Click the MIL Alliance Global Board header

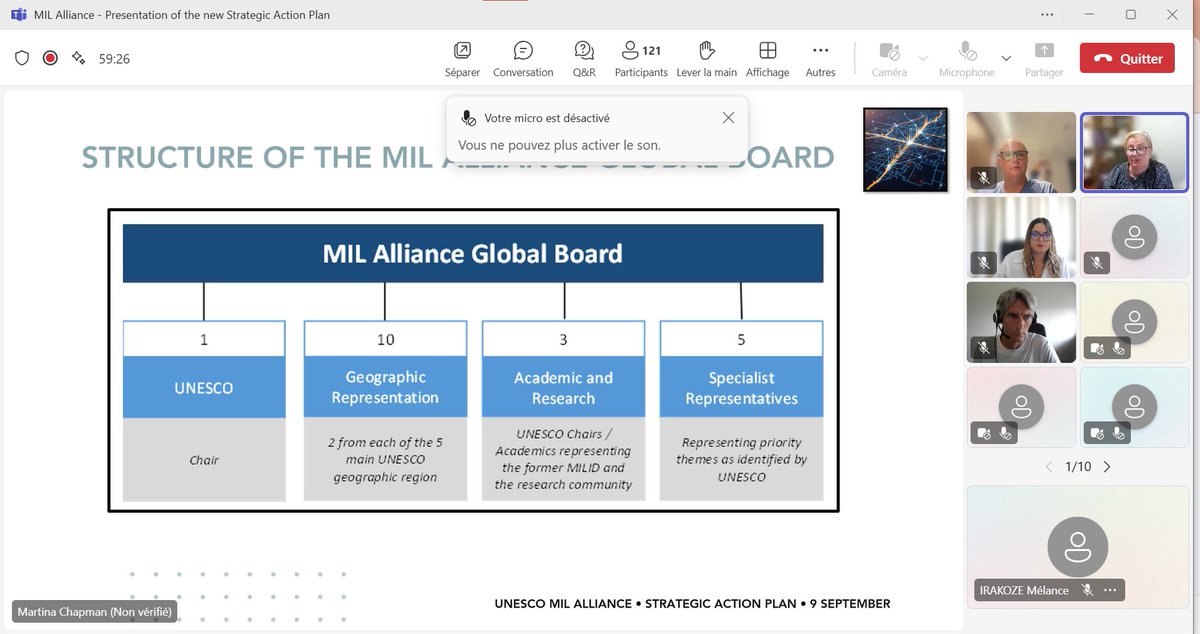click(473, 253)
